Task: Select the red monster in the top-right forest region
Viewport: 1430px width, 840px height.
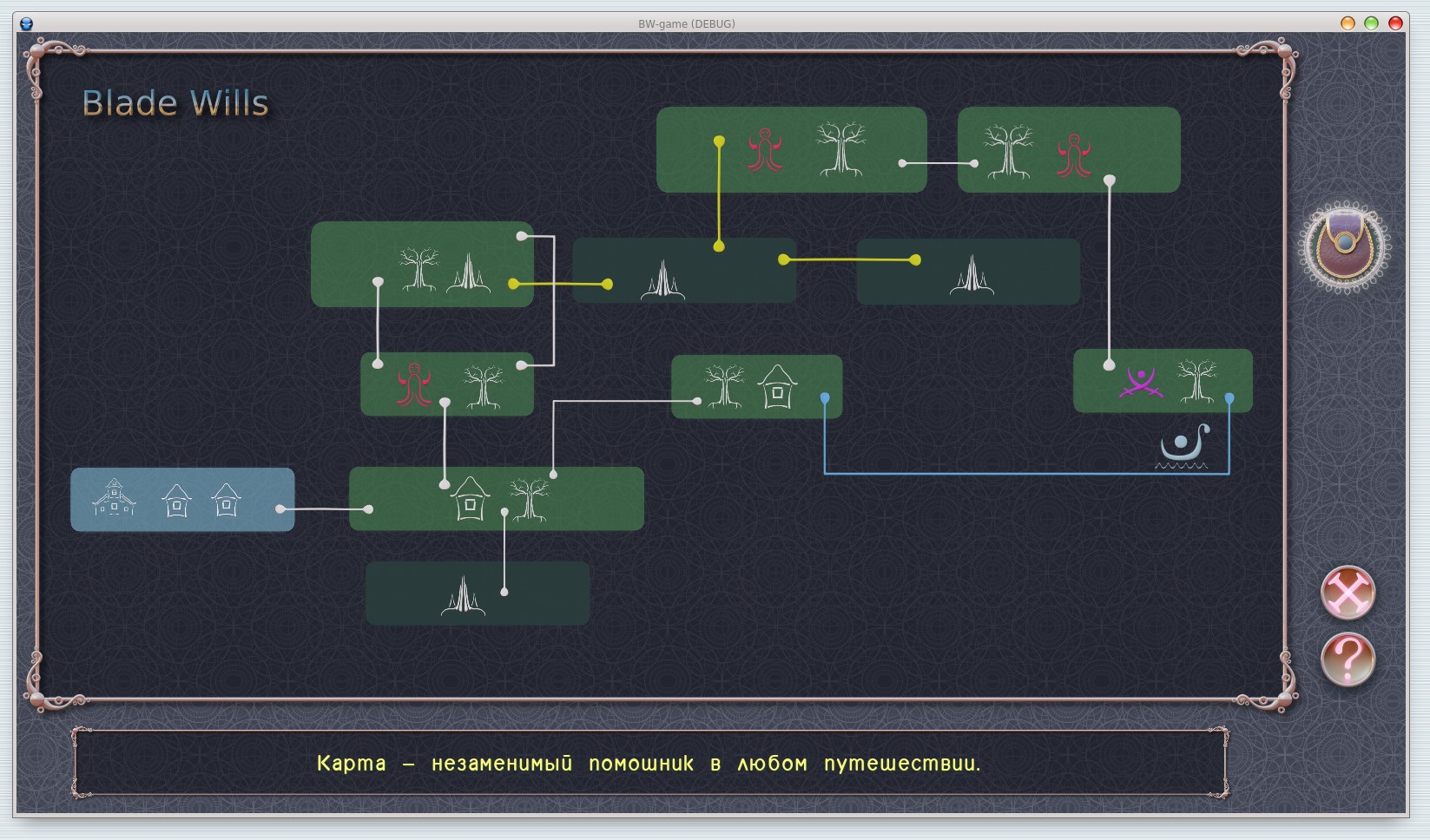Action: [x=1074, y=155]
